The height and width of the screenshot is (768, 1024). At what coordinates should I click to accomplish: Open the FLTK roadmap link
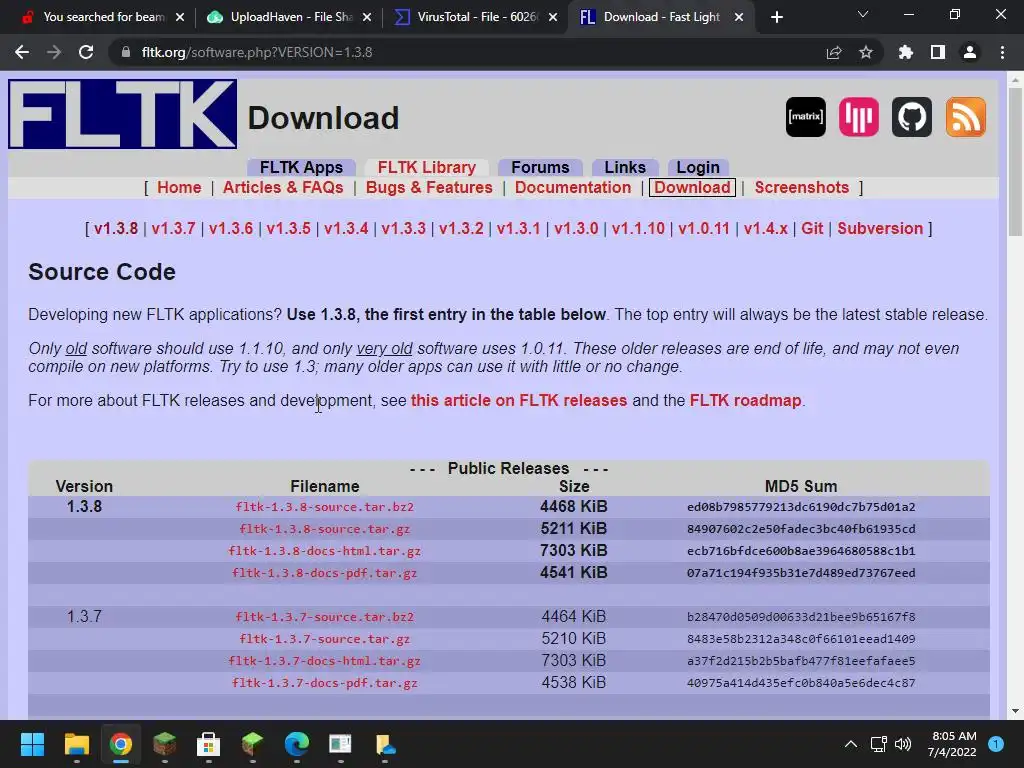745,400
